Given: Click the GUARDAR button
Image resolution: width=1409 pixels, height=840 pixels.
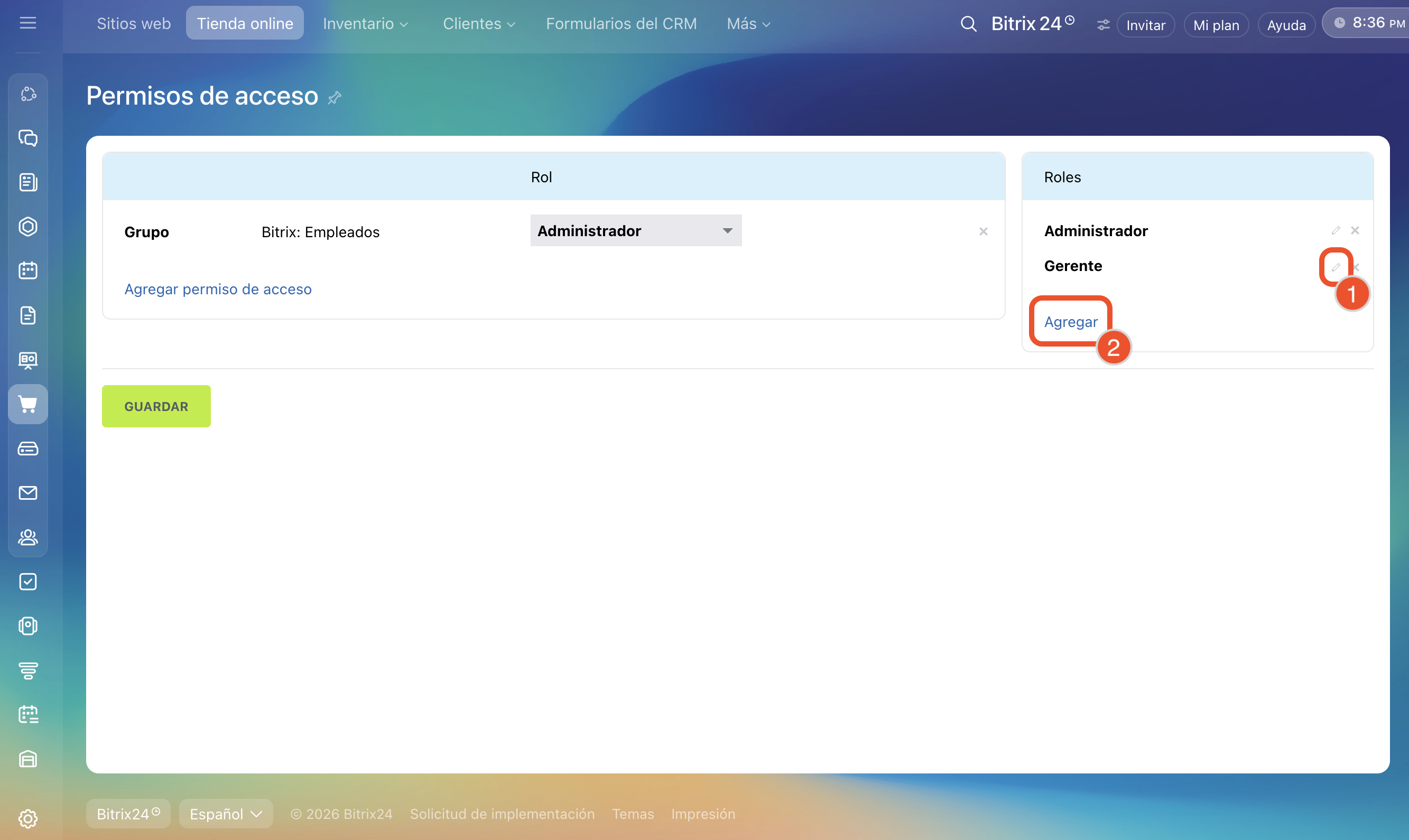Looking at the screenshot, I should click(x=156, y=406).
